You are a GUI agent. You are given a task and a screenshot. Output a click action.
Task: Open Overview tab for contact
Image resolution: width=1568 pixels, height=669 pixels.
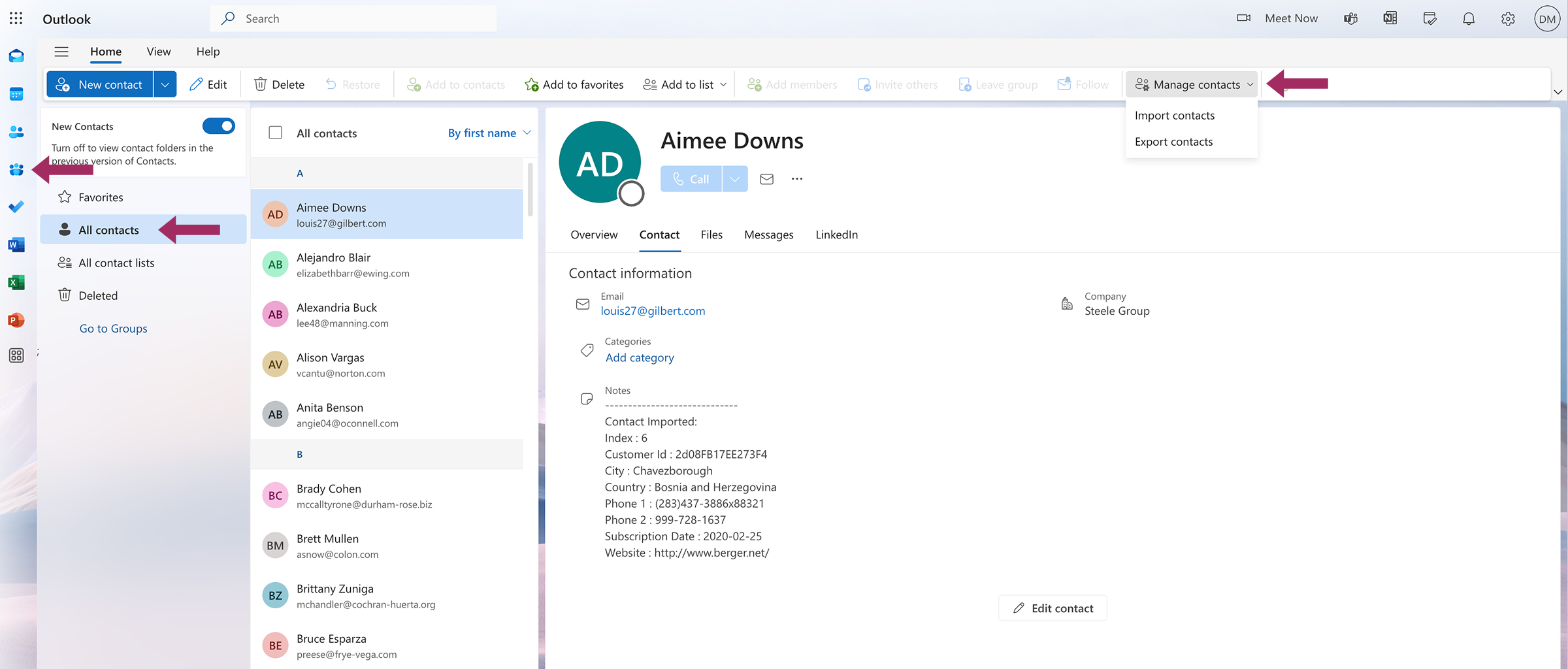pos(594,235)
